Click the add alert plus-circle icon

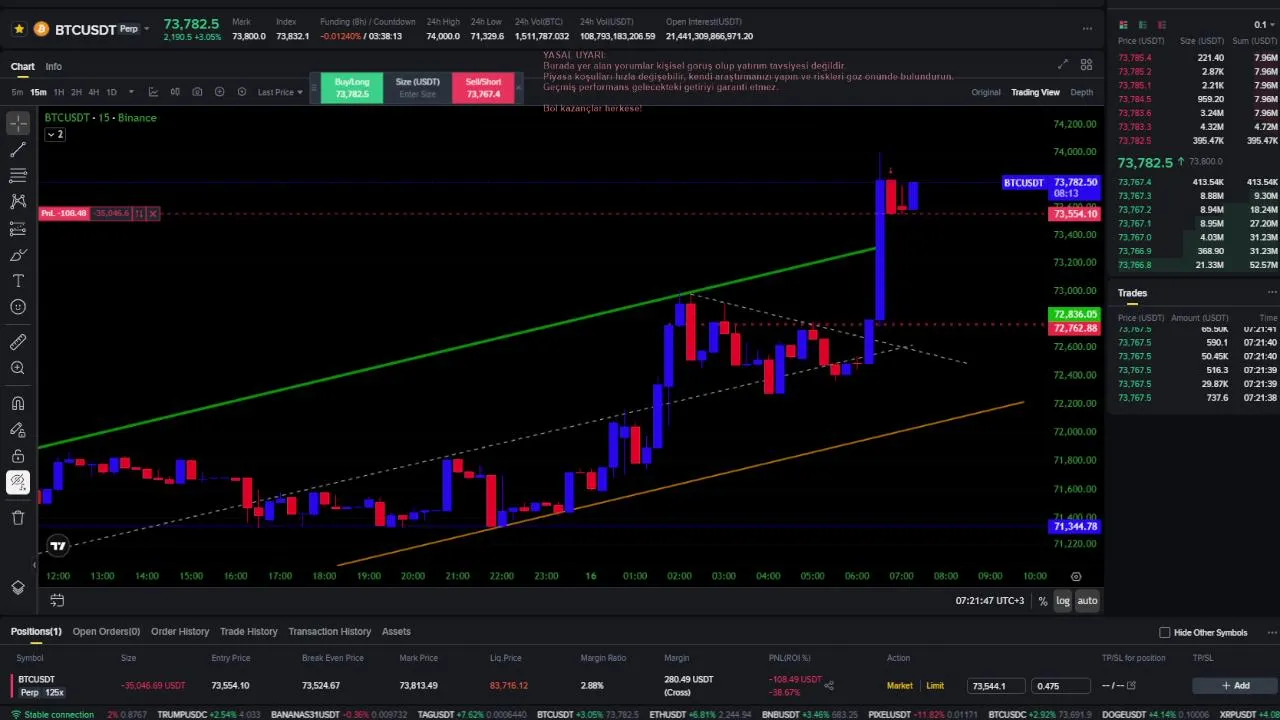click(x=219, y=92)
